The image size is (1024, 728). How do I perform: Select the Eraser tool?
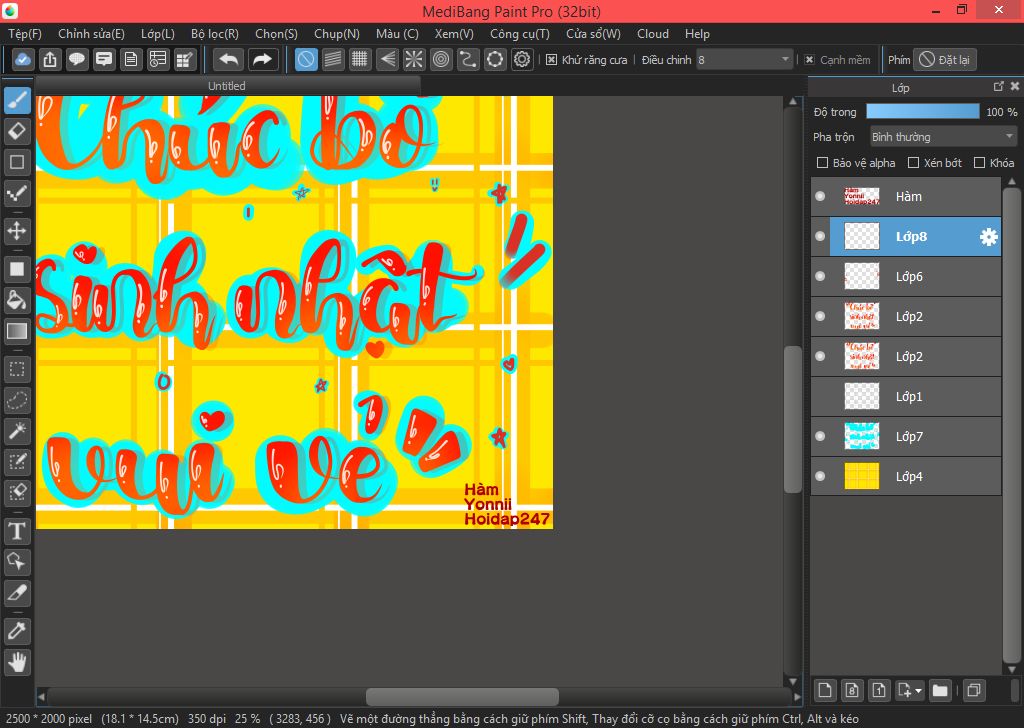tap(17, 131)
